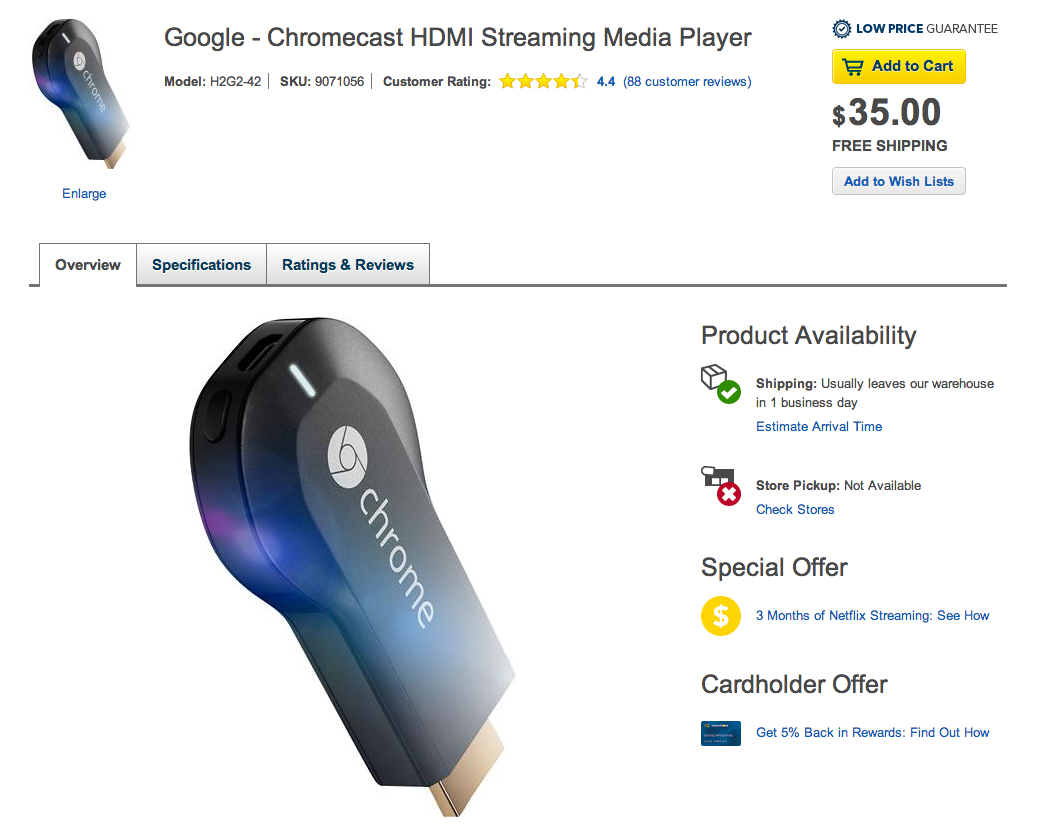Click Estimate Arrival Time link

click(819, 427)
